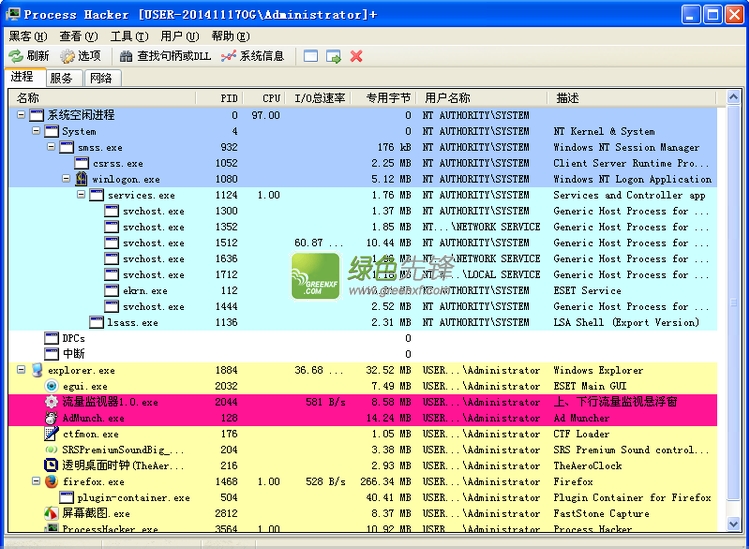Image resolution: width=749 pixels, height=549 pixels.
Task: Click the DPCs row icon
Action: (x=51, y=338)
